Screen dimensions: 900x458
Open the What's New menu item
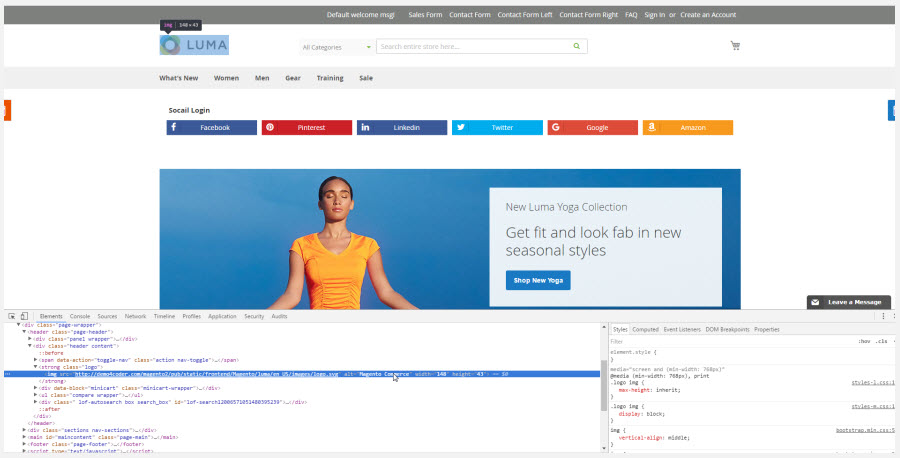[179, 78]
